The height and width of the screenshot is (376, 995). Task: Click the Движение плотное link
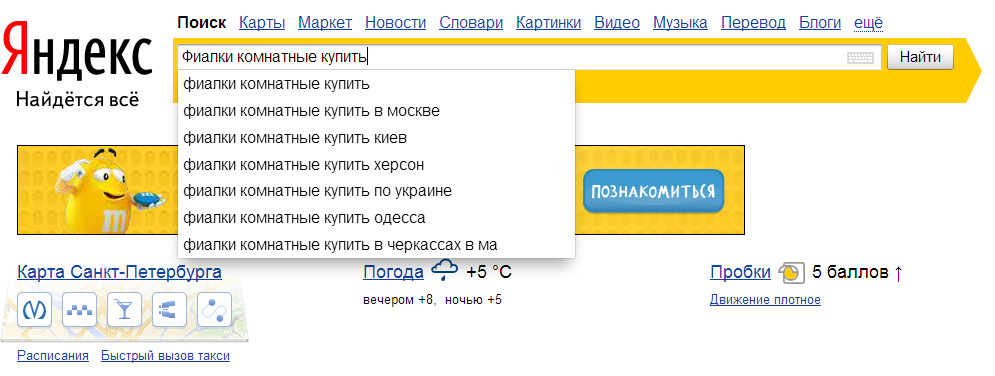765,300
